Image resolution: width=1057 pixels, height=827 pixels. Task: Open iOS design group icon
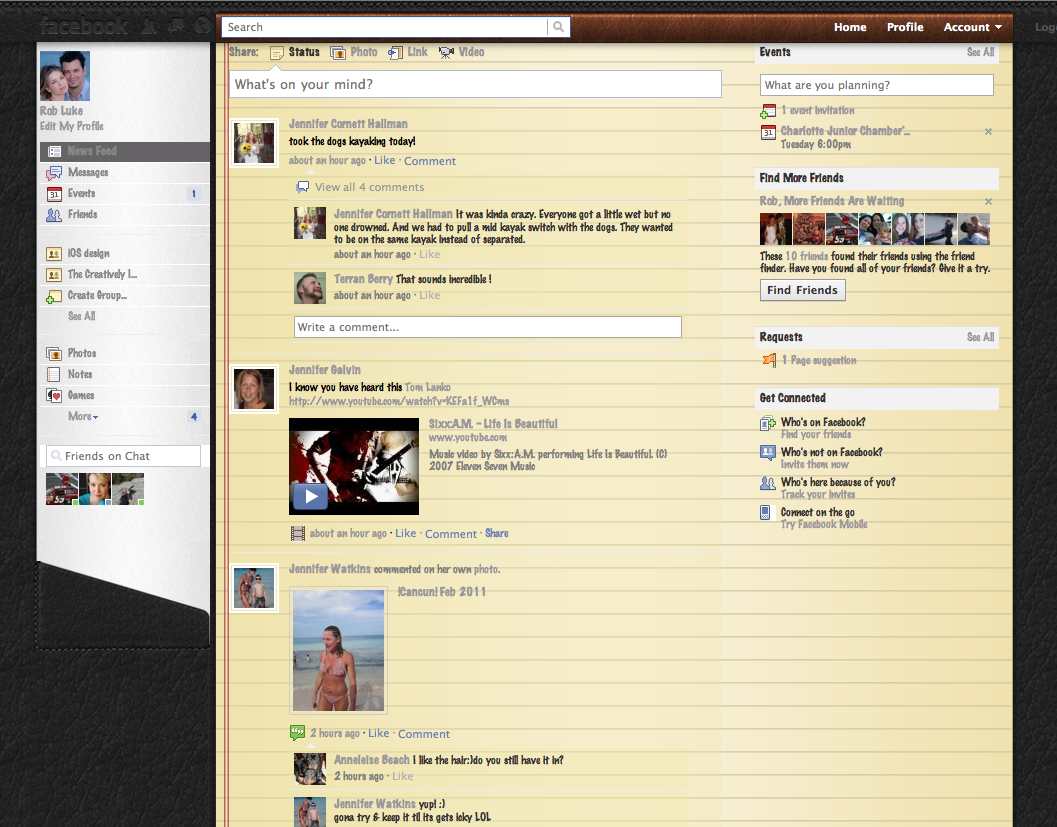pyautogui.click(x=54, y=254)
